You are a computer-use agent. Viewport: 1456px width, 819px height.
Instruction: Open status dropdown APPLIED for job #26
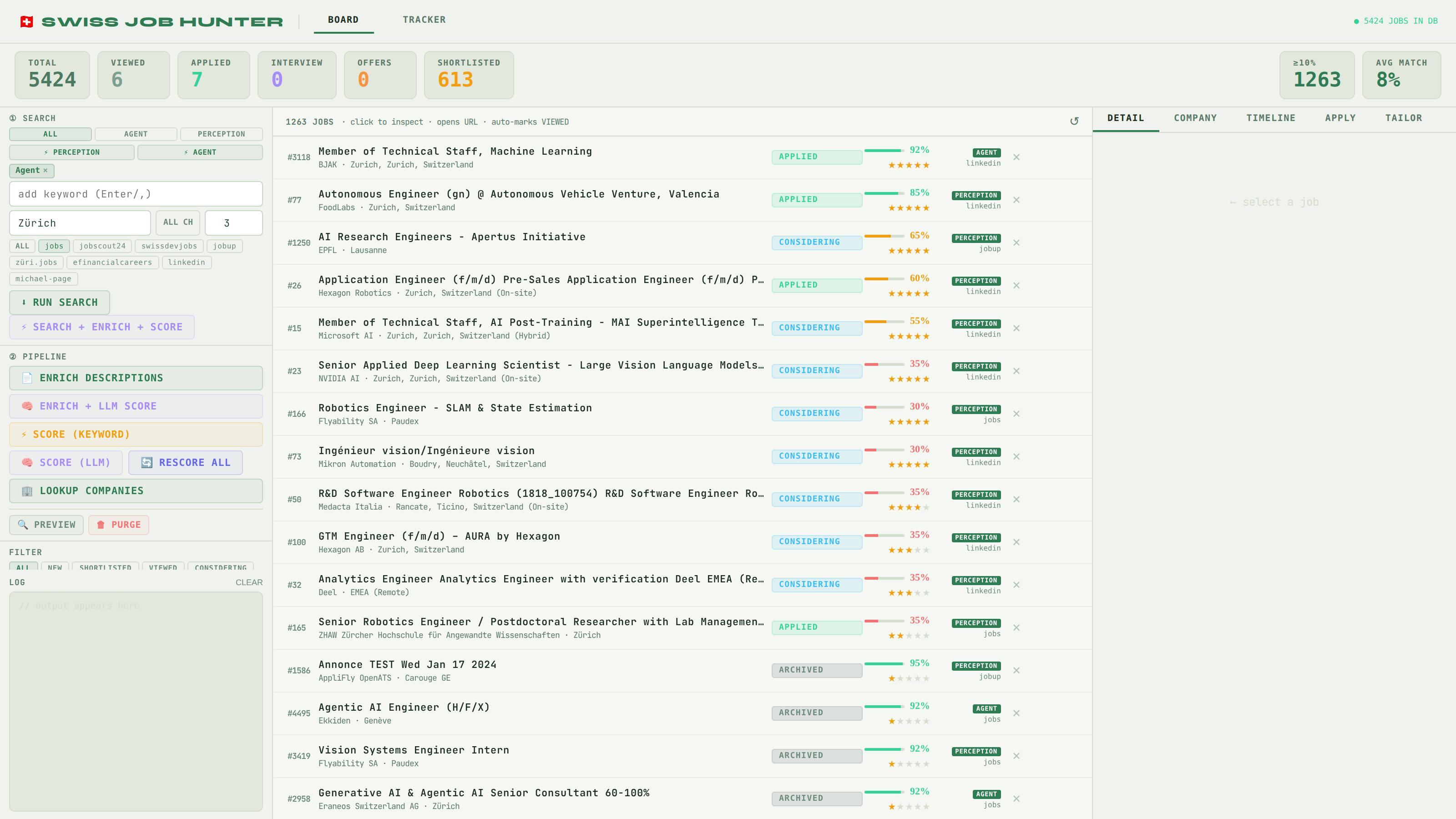(817, 285)
